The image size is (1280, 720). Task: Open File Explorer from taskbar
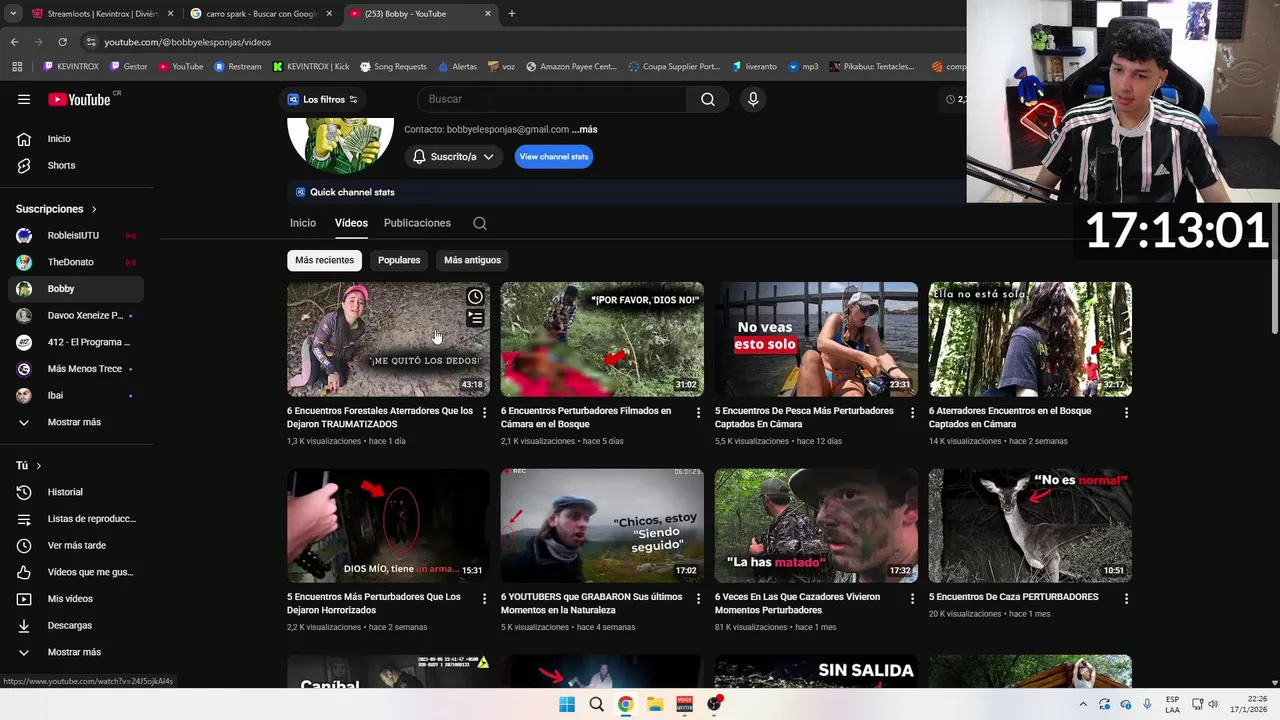coord(655,704)
